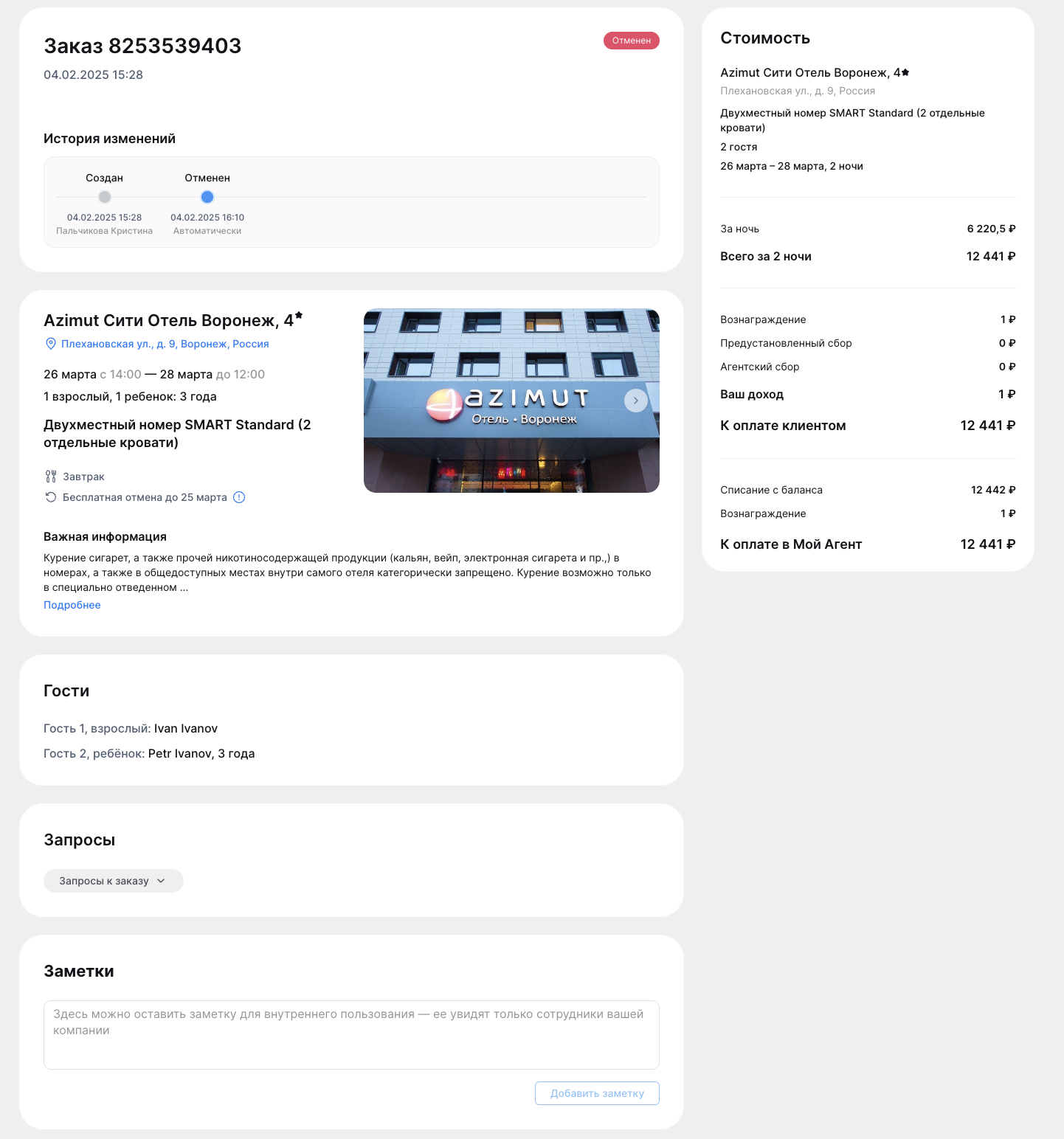Screen dimensions: 1064x1139
Task: Click К оплате клиентом amount
Action: click(x=988, y=426)
